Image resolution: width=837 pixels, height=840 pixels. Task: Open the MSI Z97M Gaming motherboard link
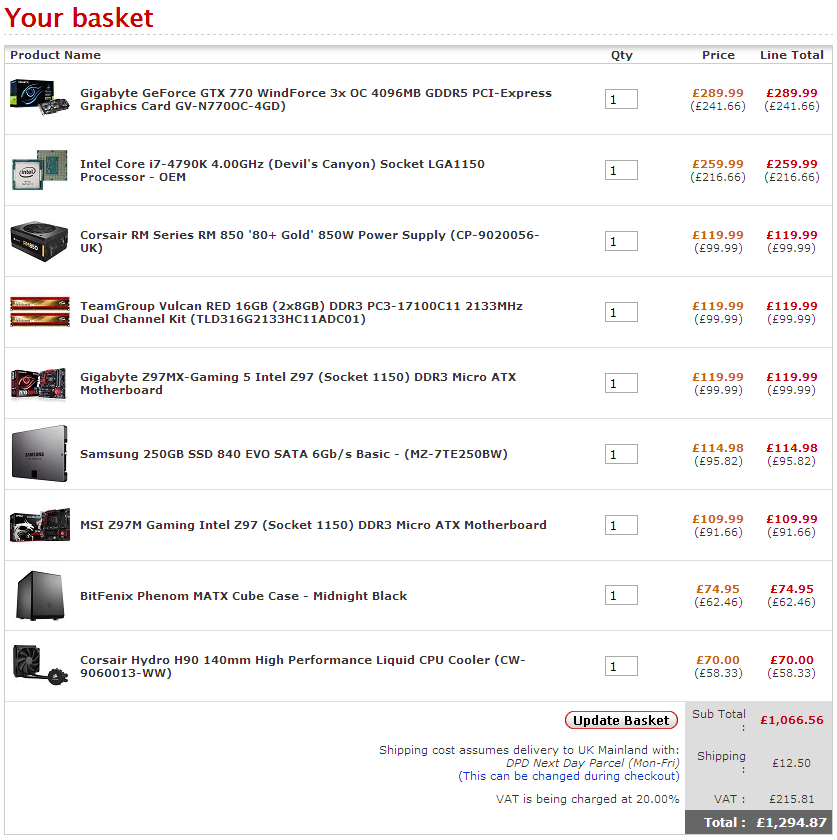313,524
